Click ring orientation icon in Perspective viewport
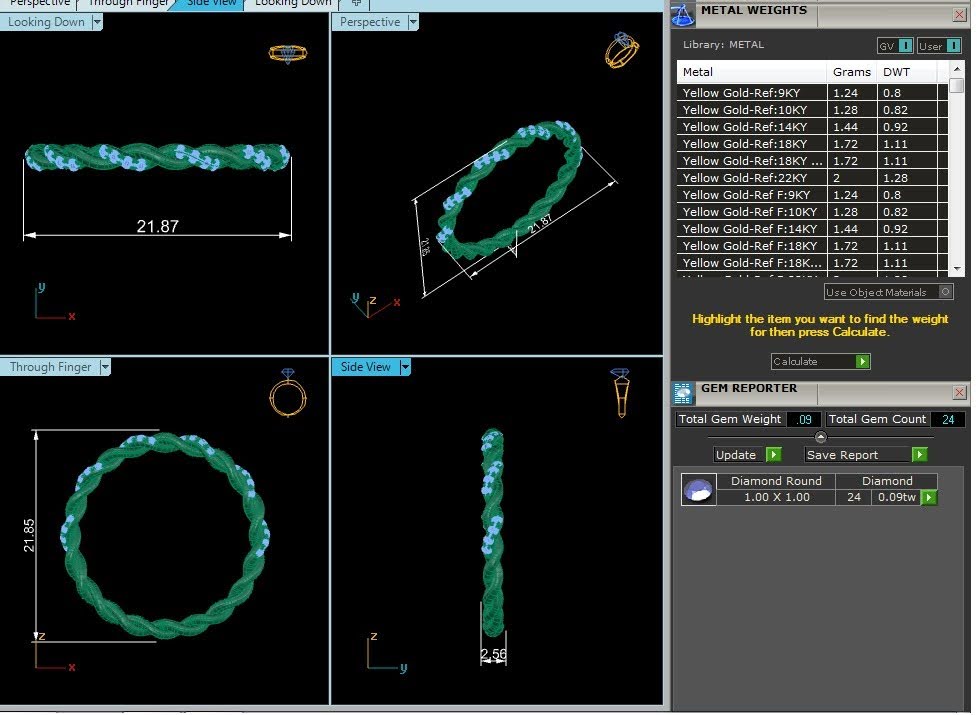977x715 pixels. (621, 50)
